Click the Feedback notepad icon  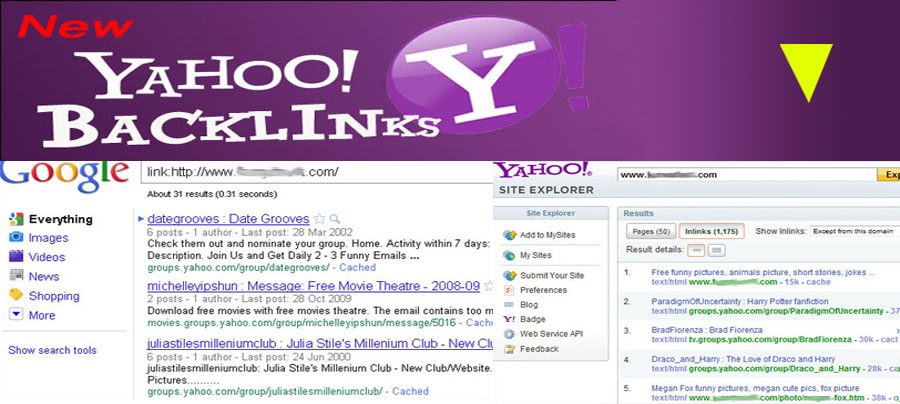509,349
